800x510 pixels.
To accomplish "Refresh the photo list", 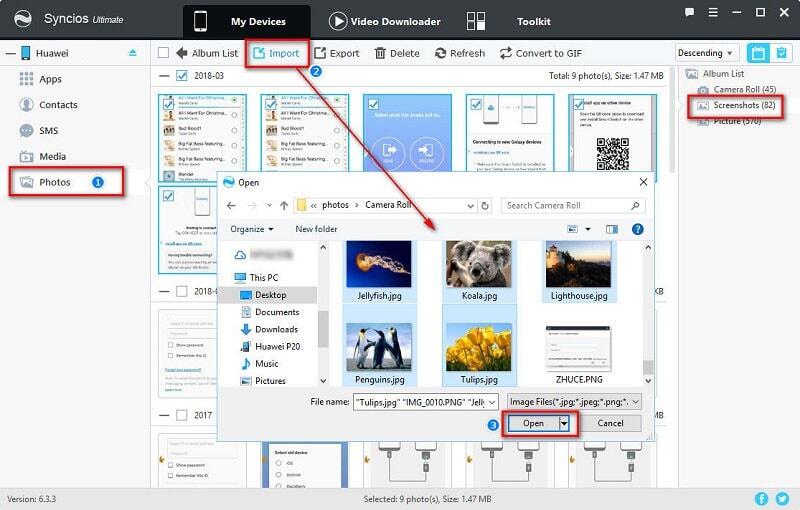I will [x=441, y=53].
